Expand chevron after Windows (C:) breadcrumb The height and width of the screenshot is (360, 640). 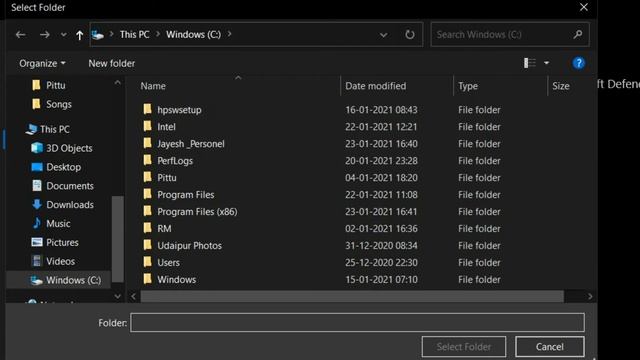(x=229, y=34)
